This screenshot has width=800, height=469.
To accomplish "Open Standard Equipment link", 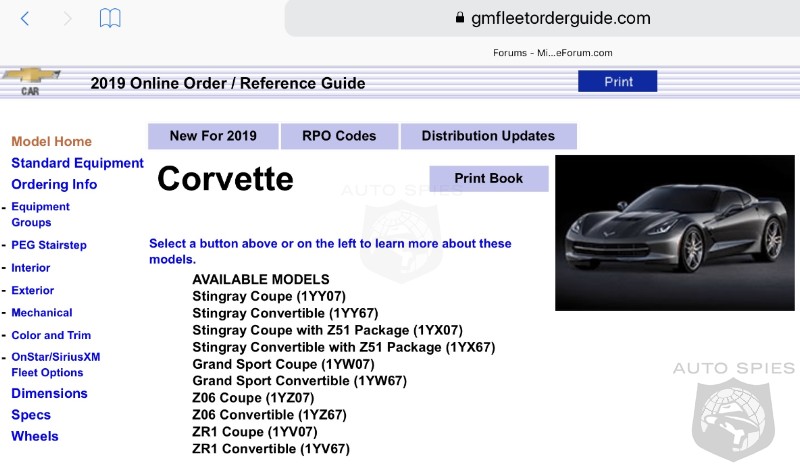I will (78, 163).
